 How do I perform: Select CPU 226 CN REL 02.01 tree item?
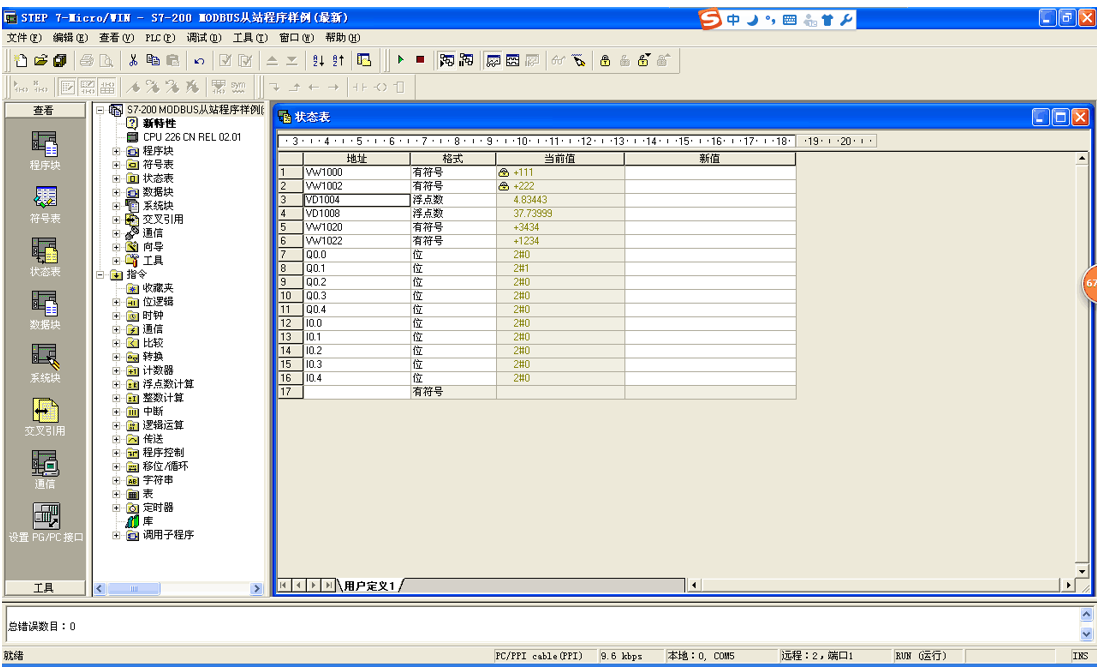point(192,137)
